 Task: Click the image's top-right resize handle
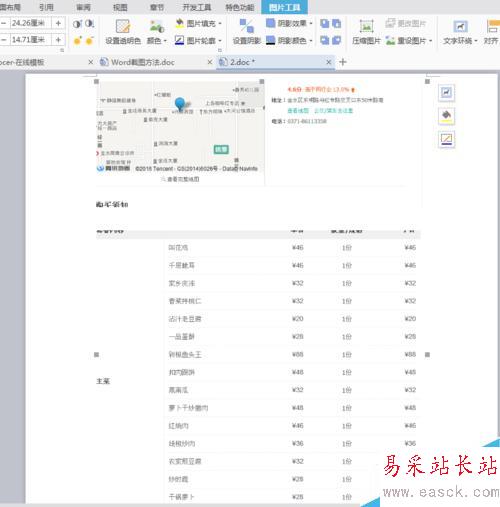pyautogui.click(x=427, y=81)
